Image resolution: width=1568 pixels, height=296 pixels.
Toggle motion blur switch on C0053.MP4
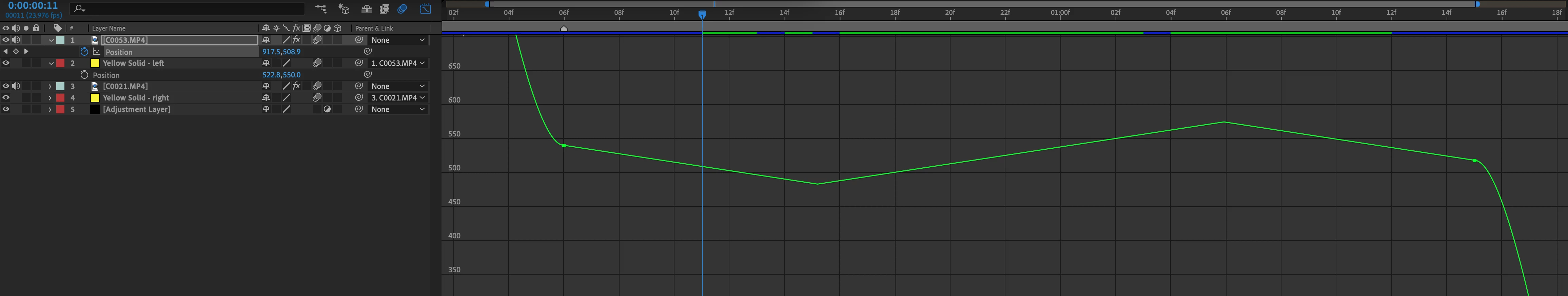point(317,40)
